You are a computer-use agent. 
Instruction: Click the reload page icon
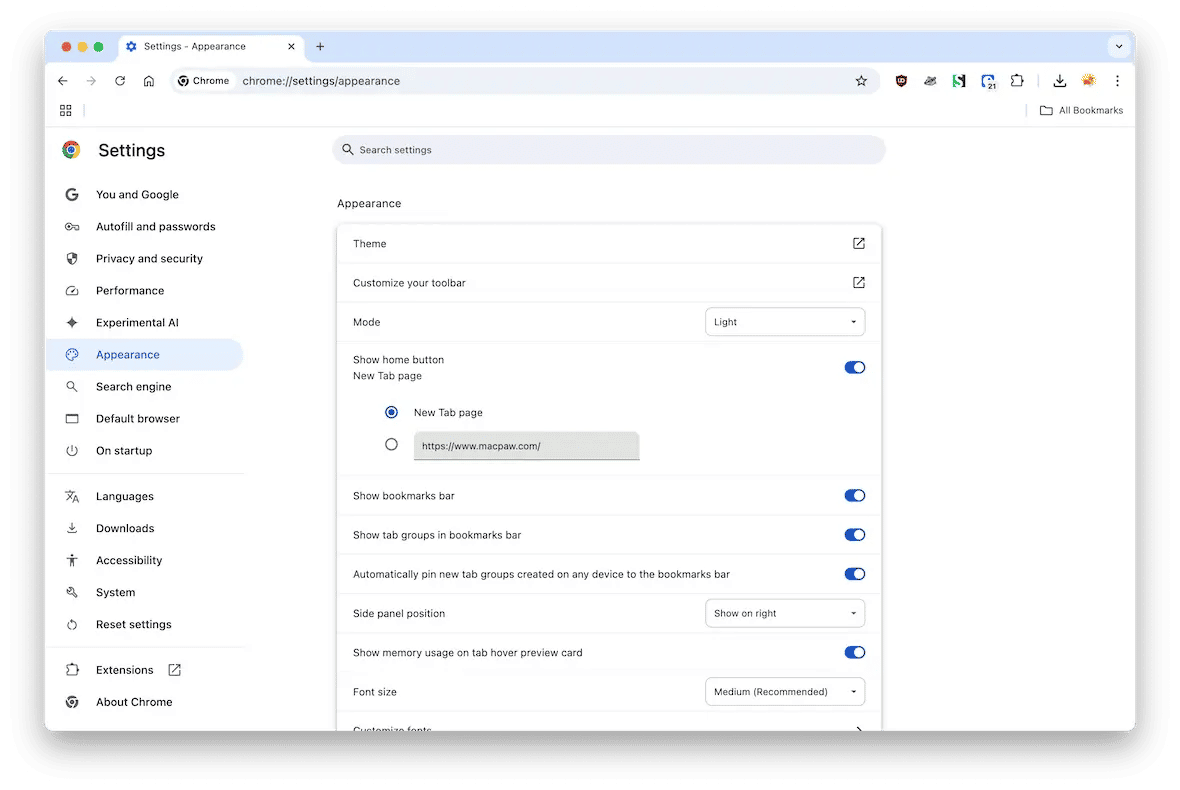pyautogui.click(x=120, y=81)
